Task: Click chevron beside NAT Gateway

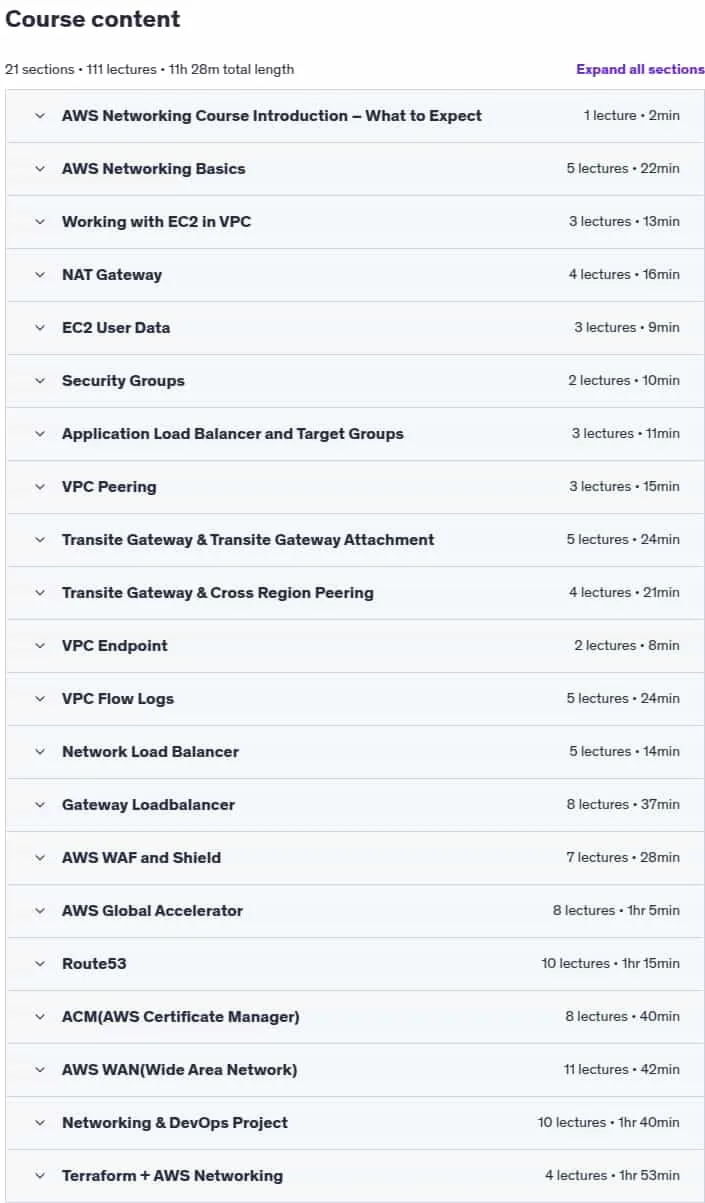Action: [40, 275]
